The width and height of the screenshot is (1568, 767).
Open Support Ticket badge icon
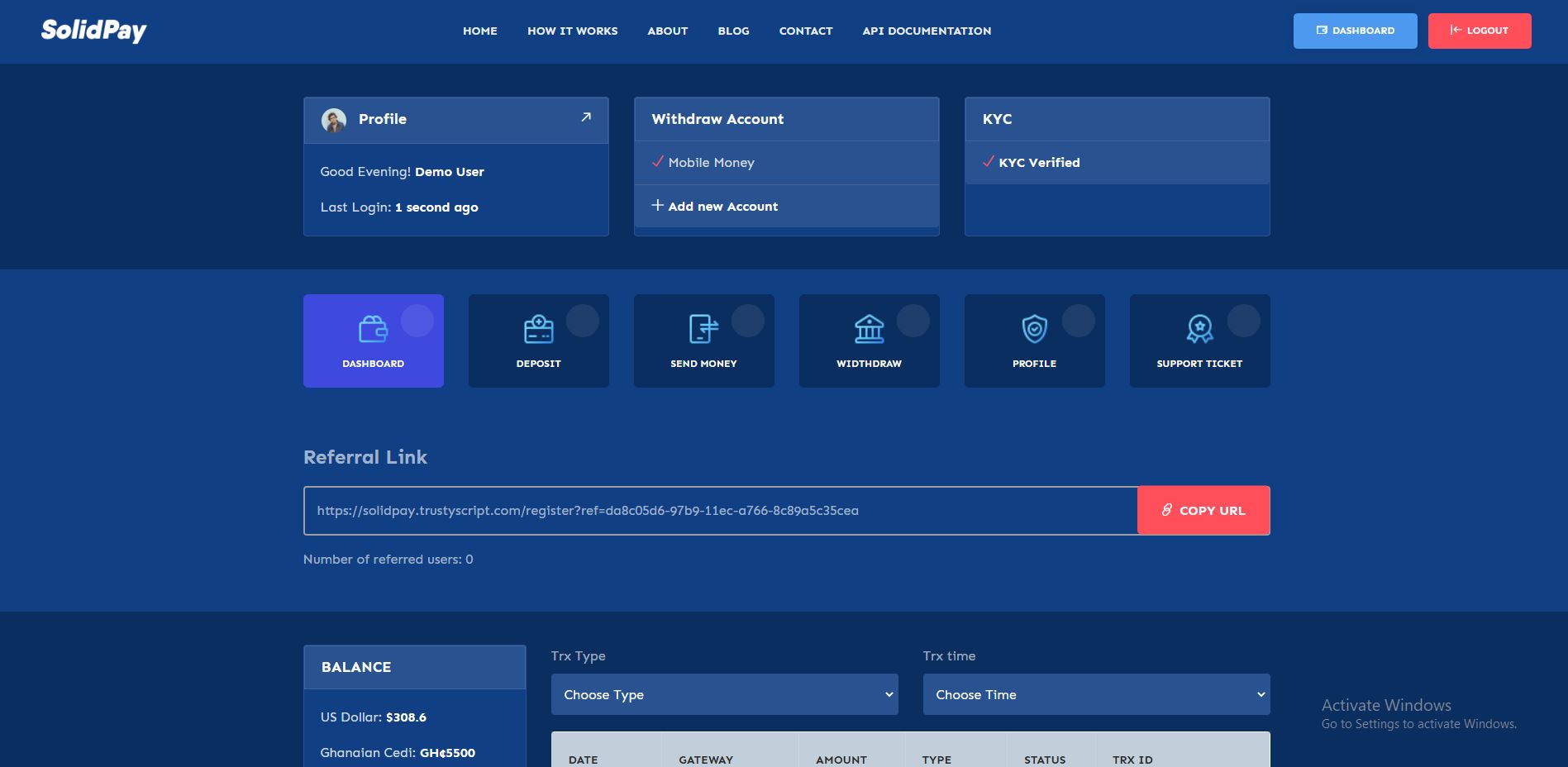coord(1199,330)
